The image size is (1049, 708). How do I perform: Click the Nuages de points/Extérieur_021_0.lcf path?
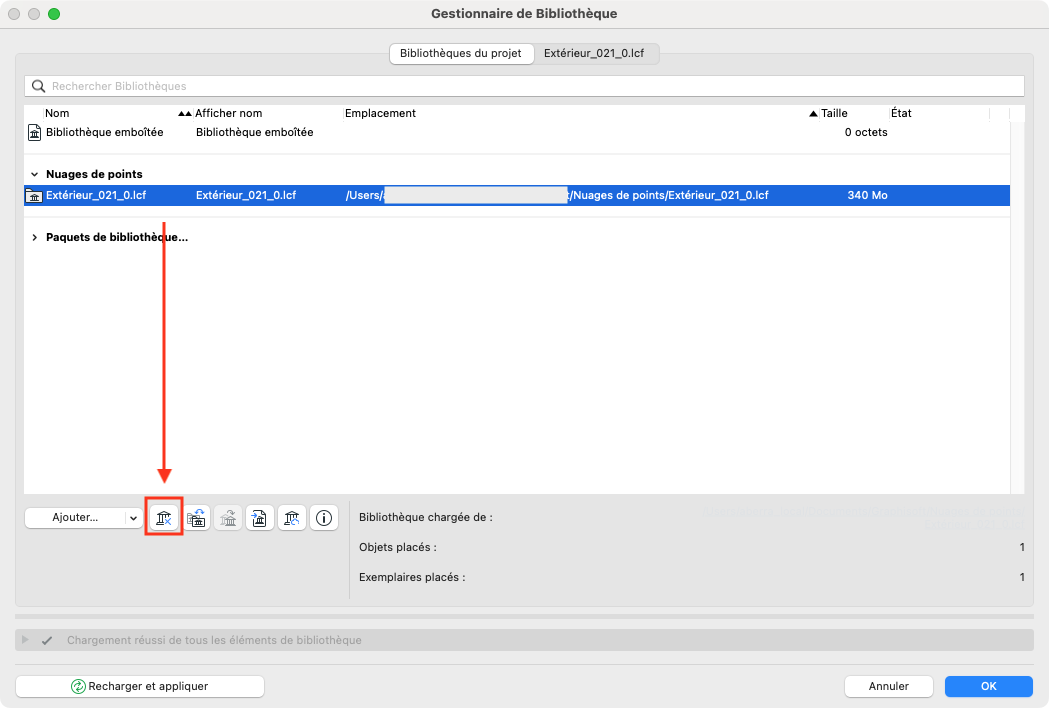pyautogui.click(x=670, y=195)
